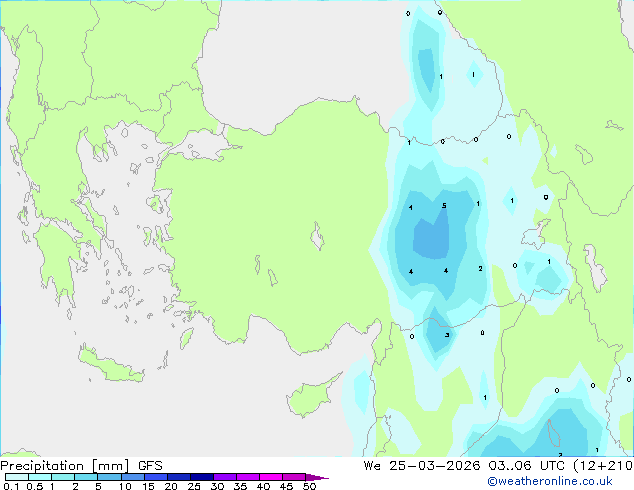This screenshot has height=490, width=634.
Task: Click the '03..06 UTC' time range text
Action: (526, 465)
